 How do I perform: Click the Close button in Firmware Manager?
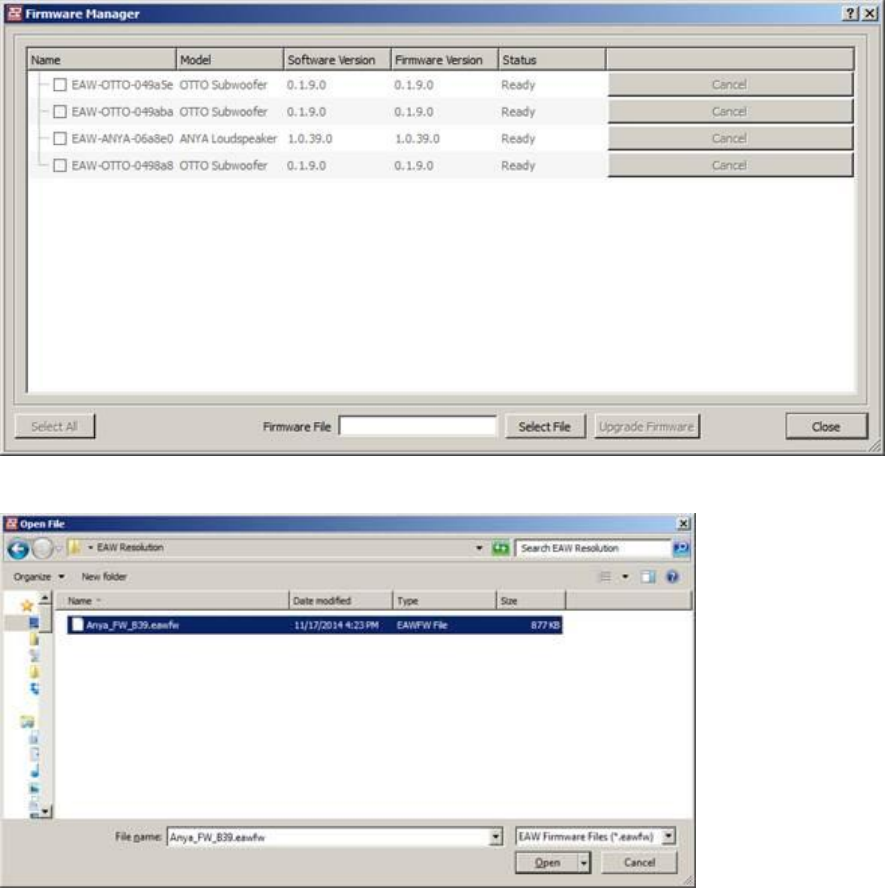(826, 426)
